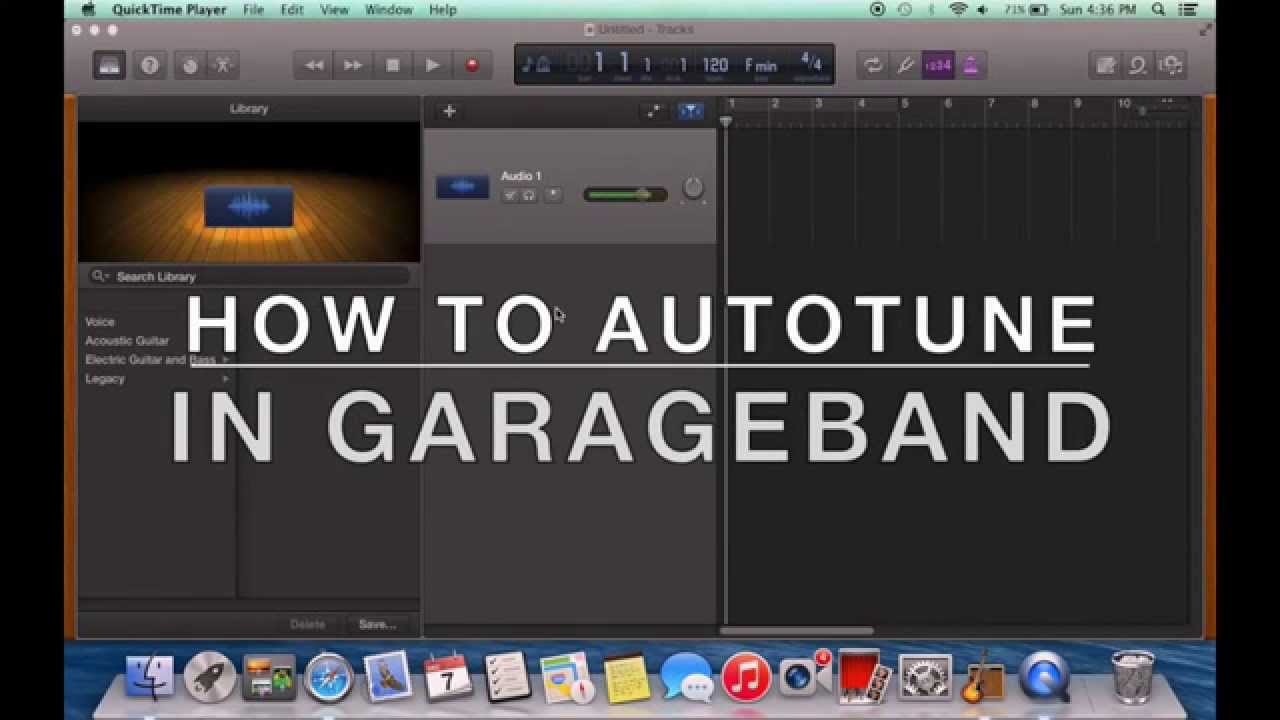Open System Preferences from the Dock

[924, 677]
